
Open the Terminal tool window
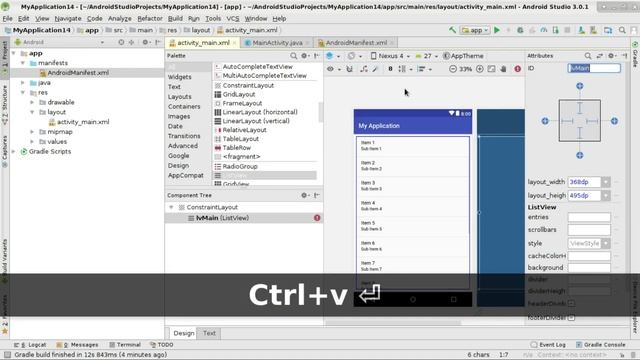[x=125, y=345]
